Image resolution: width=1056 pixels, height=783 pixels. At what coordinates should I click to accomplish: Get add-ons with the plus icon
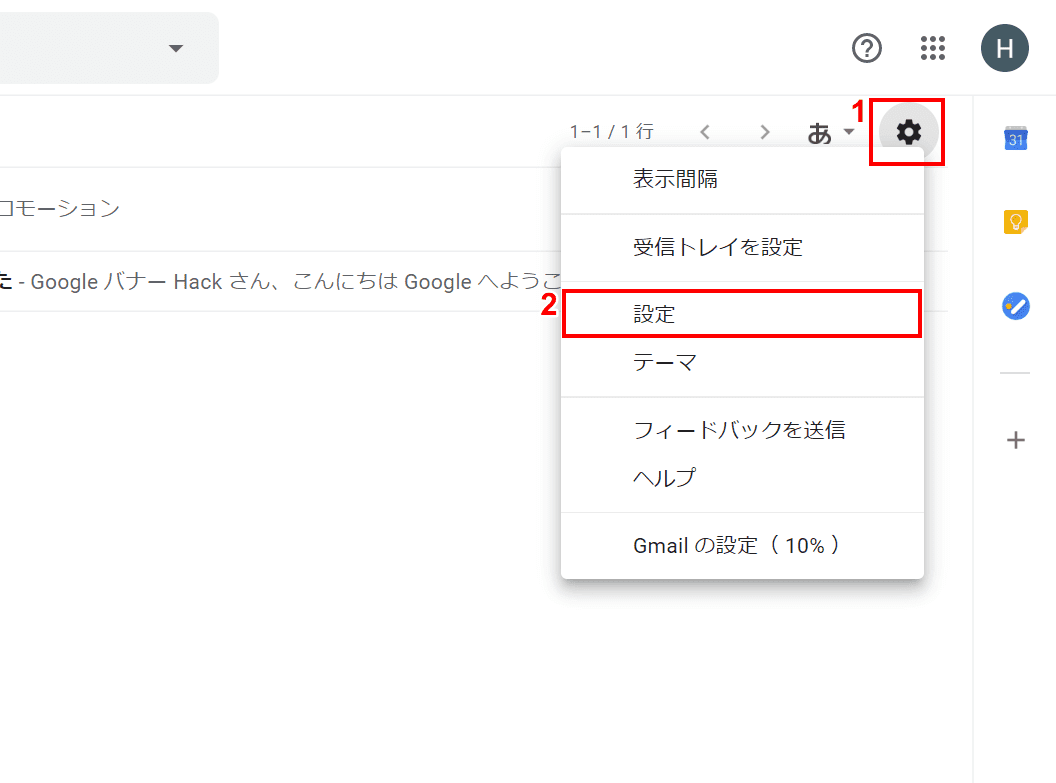point(1016,440)
